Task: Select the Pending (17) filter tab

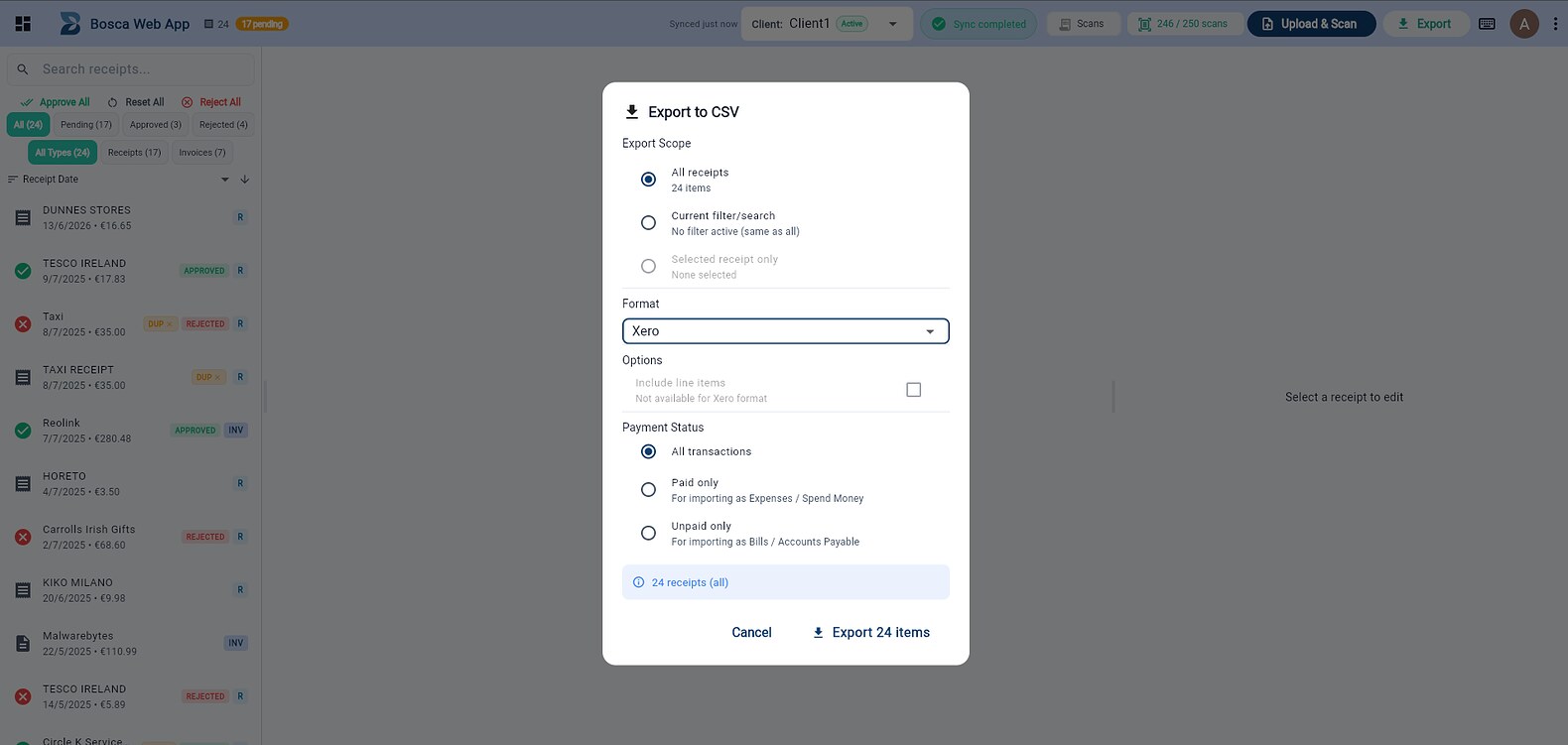Action: 86,125
